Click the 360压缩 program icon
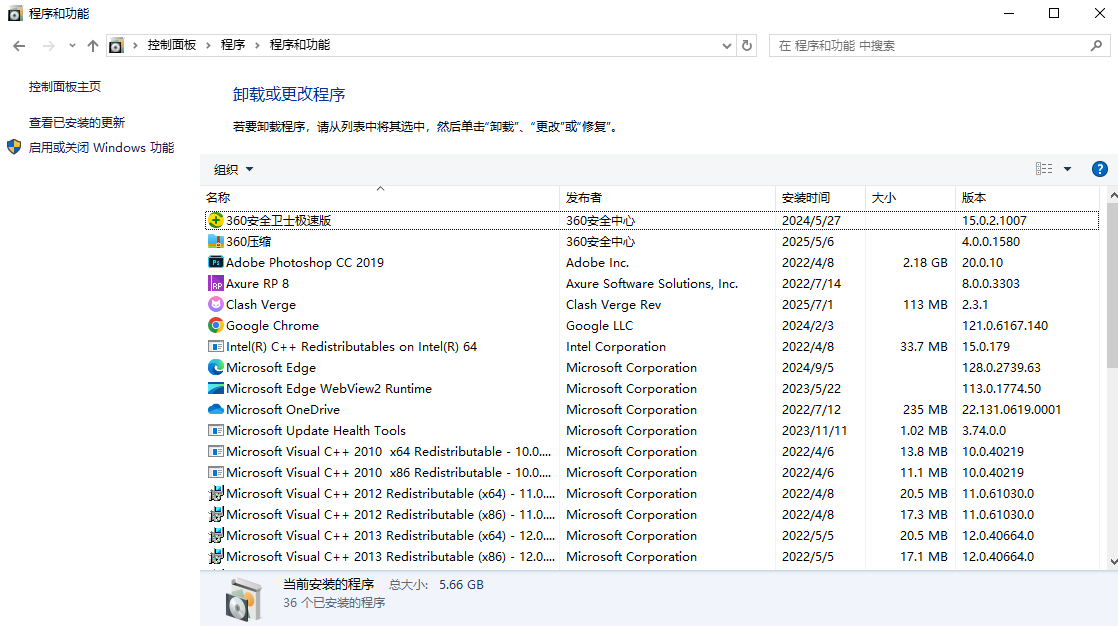Viewport: 1118px width, 626px height. pos(215,241)
